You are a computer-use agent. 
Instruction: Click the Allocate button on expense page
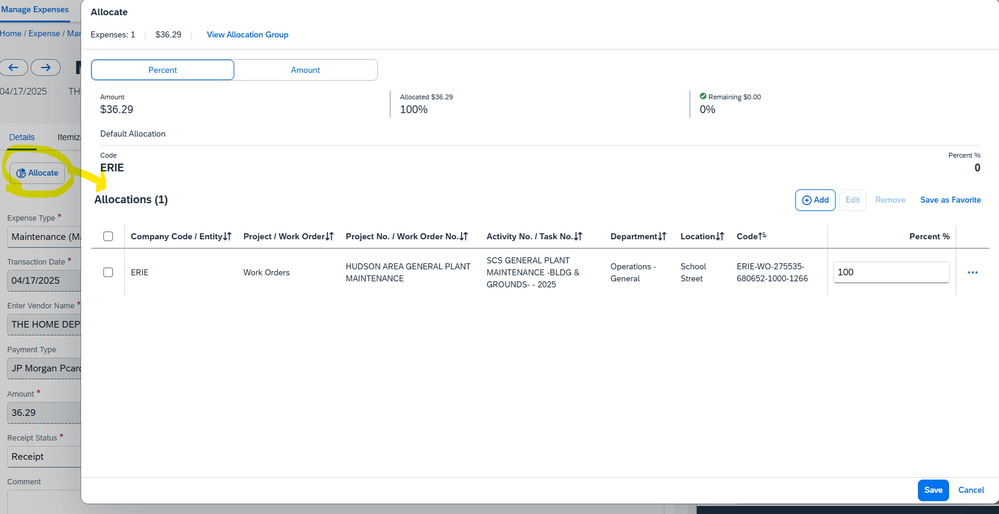tap(37, 173)
